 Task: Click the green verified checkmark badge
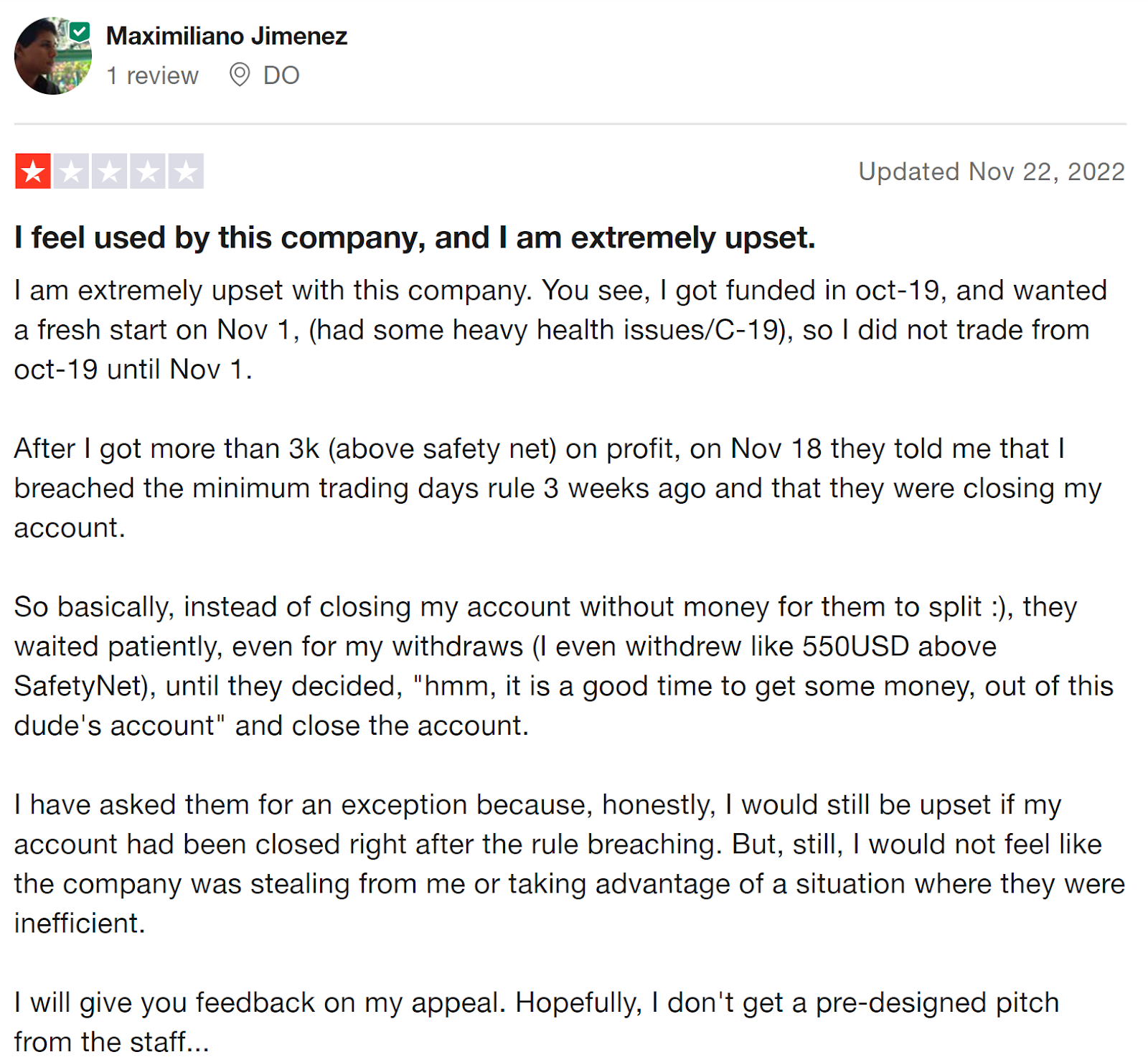click(80, 32)
